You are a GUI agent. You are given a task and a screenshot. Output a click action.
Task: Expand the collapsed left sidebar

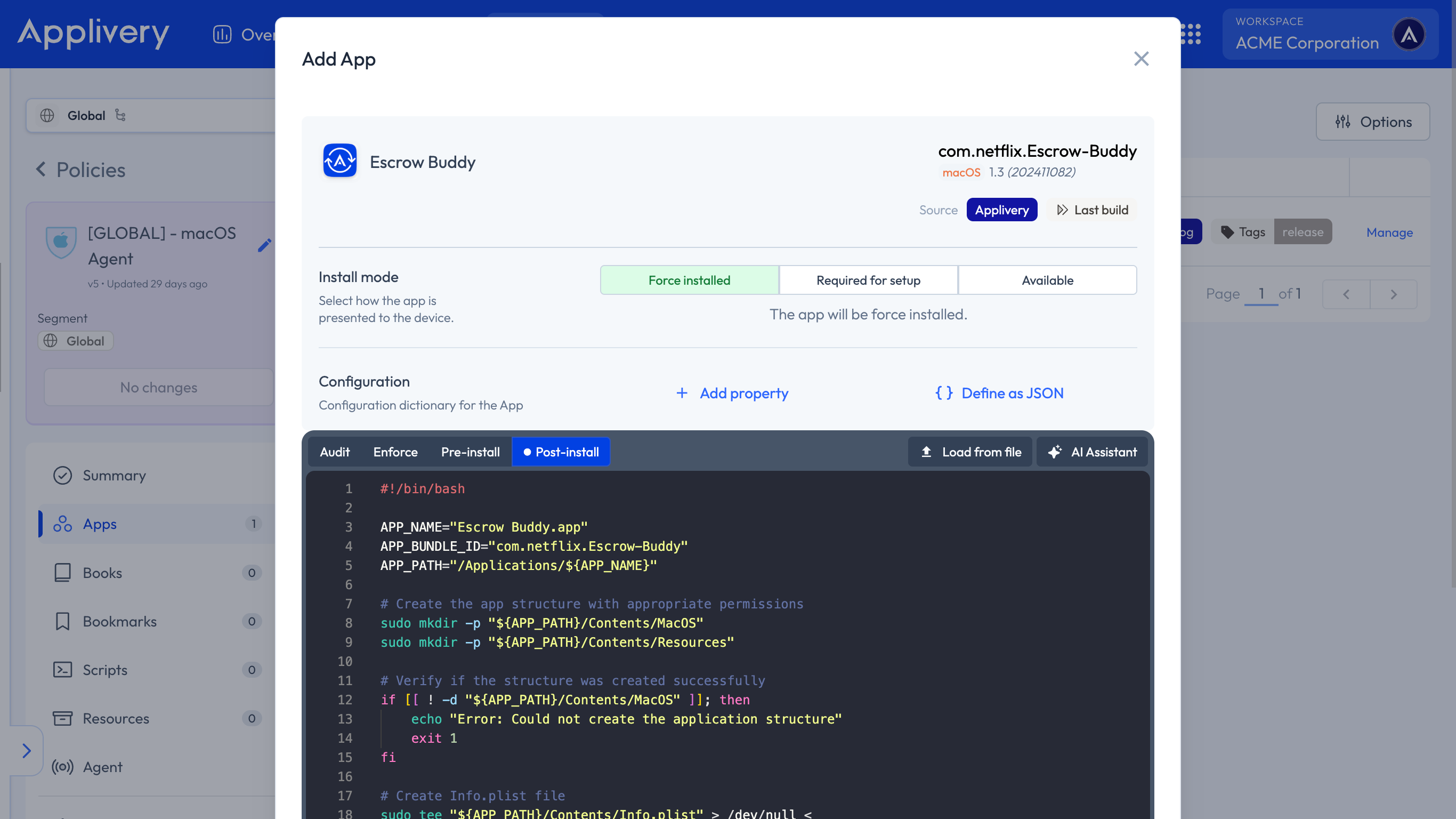tap(27, 751)
